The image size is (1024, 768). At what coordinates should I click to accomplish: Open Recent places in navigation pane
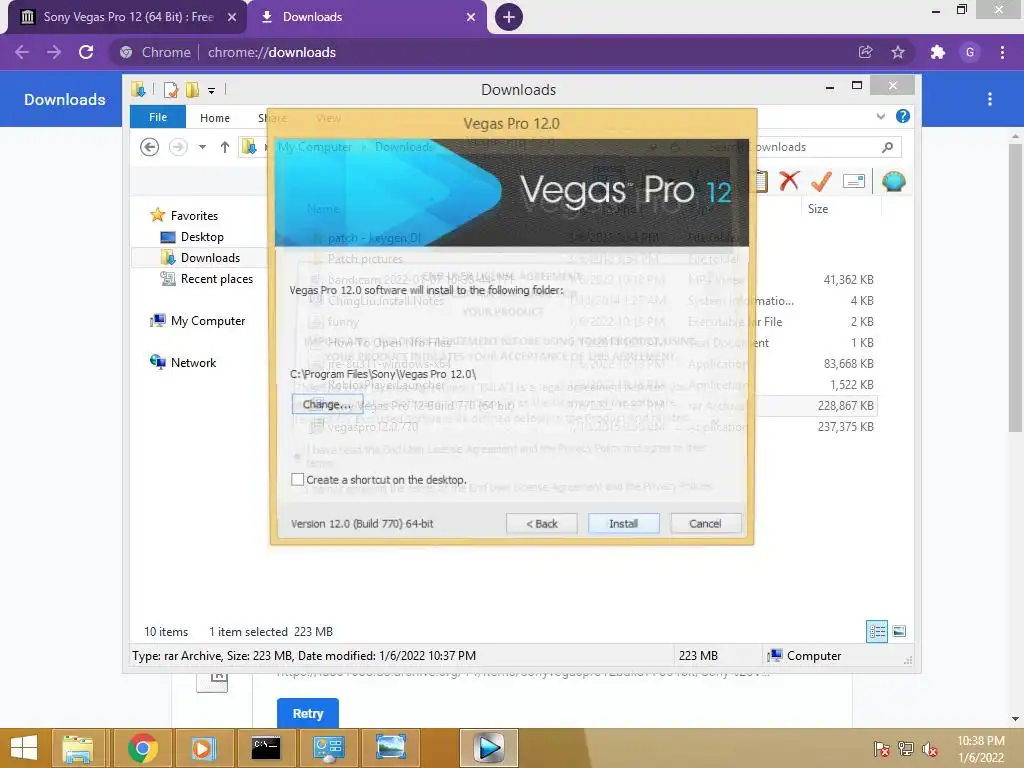216,279
